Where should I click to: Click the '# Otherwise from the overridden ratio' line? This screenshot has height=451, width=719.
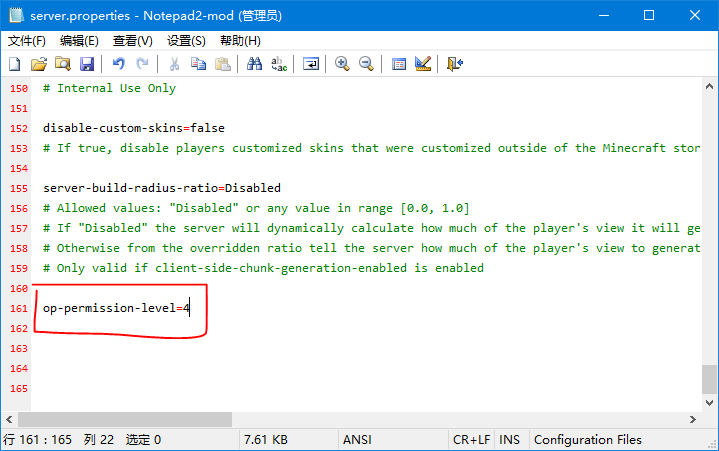click(371, 248)
